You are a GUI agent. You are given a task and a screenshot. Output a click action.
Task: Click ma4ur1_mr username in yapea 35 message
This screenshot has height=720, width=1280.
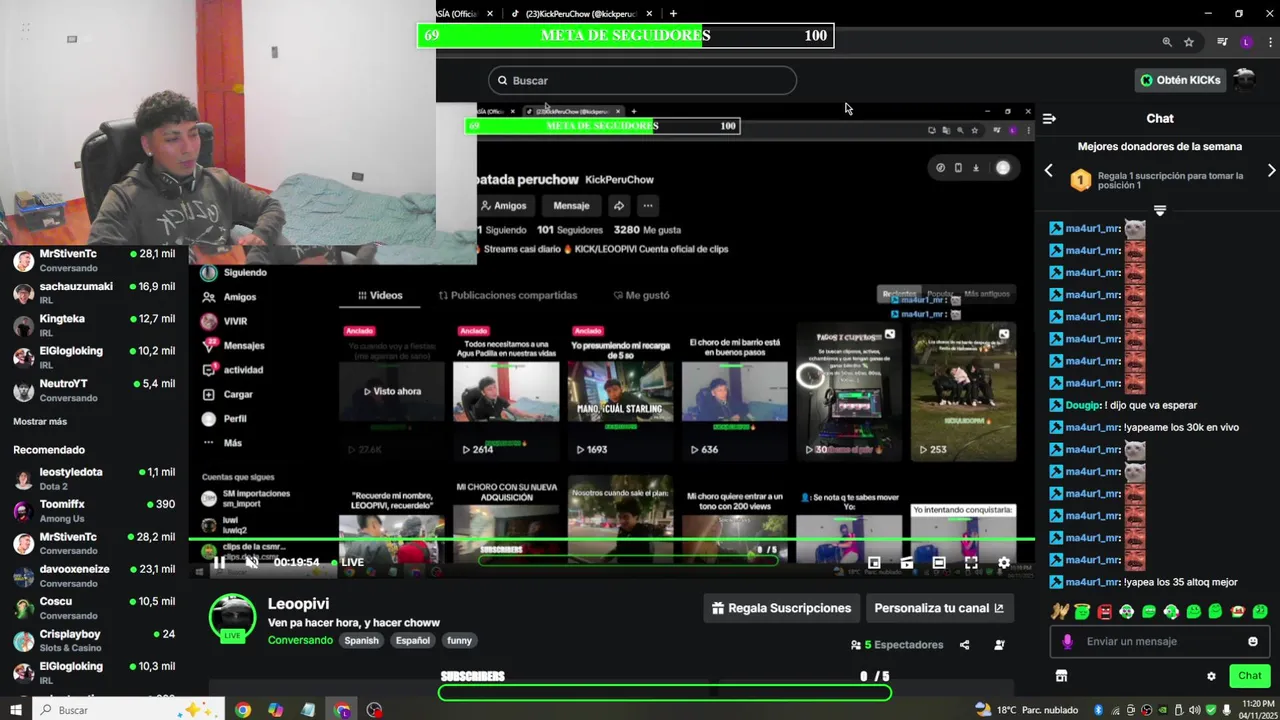coord(1092,582)
